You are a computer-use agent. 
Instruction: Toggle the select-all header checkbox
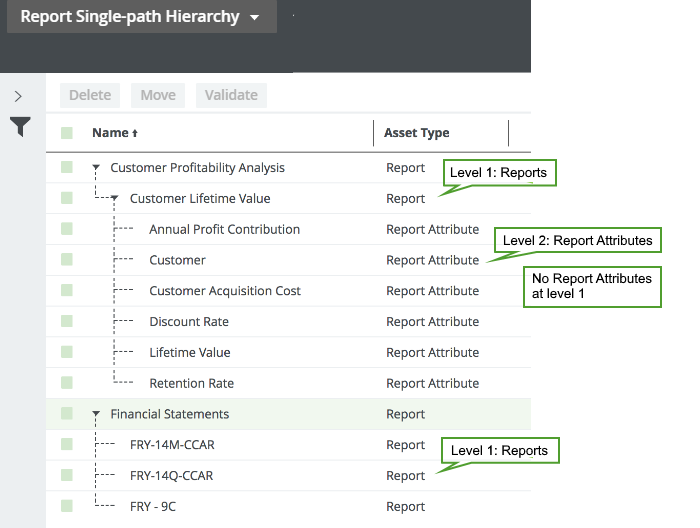pos(67,133)
